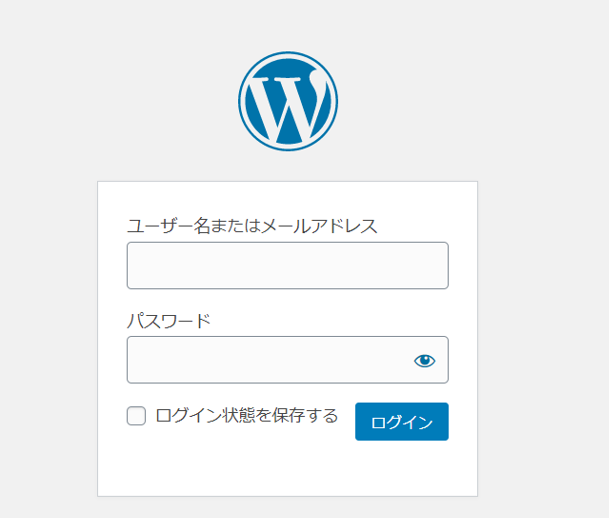Place cursor in the password box
609x518 pixels.
[x=288, y=360]
